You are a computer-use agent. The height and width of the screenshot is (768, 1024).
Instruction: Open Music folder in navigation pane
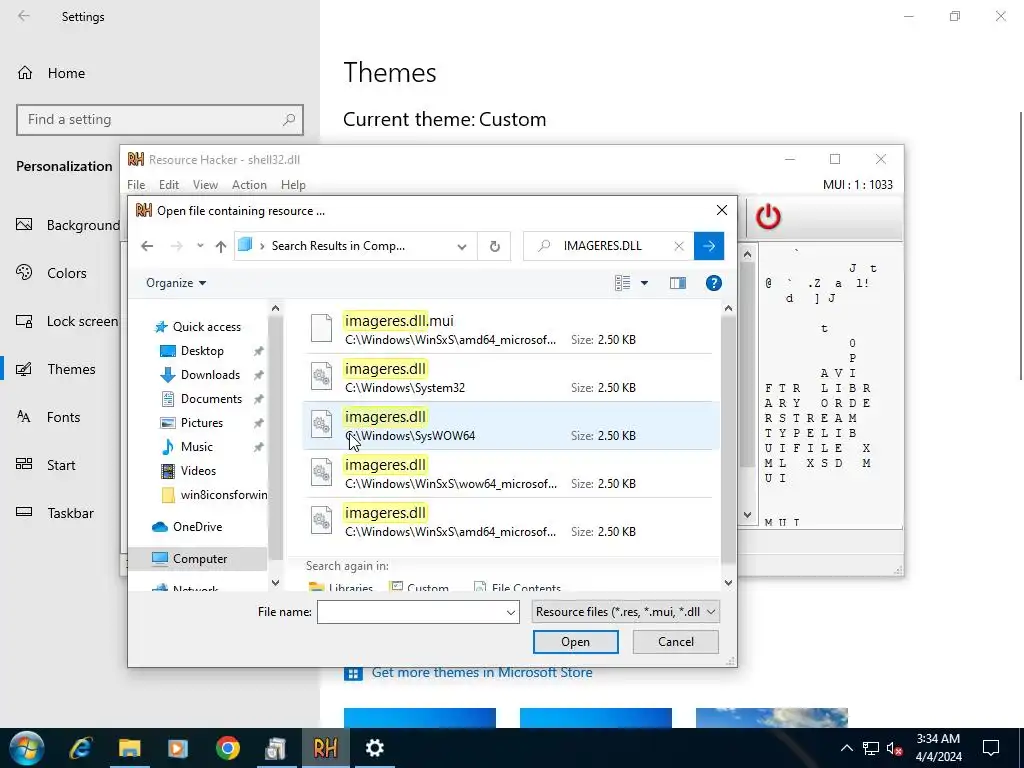[196, 447]
